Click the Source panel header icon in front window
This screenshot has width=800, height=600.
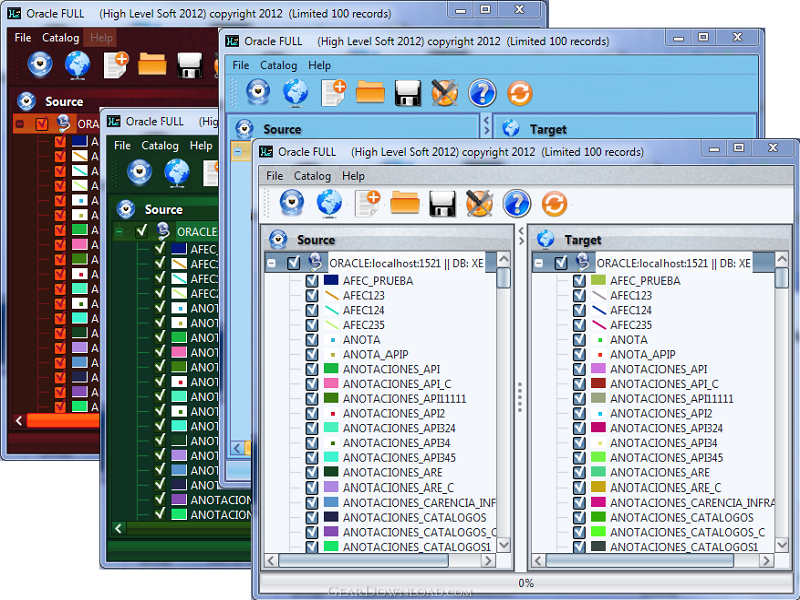[278, 239]
